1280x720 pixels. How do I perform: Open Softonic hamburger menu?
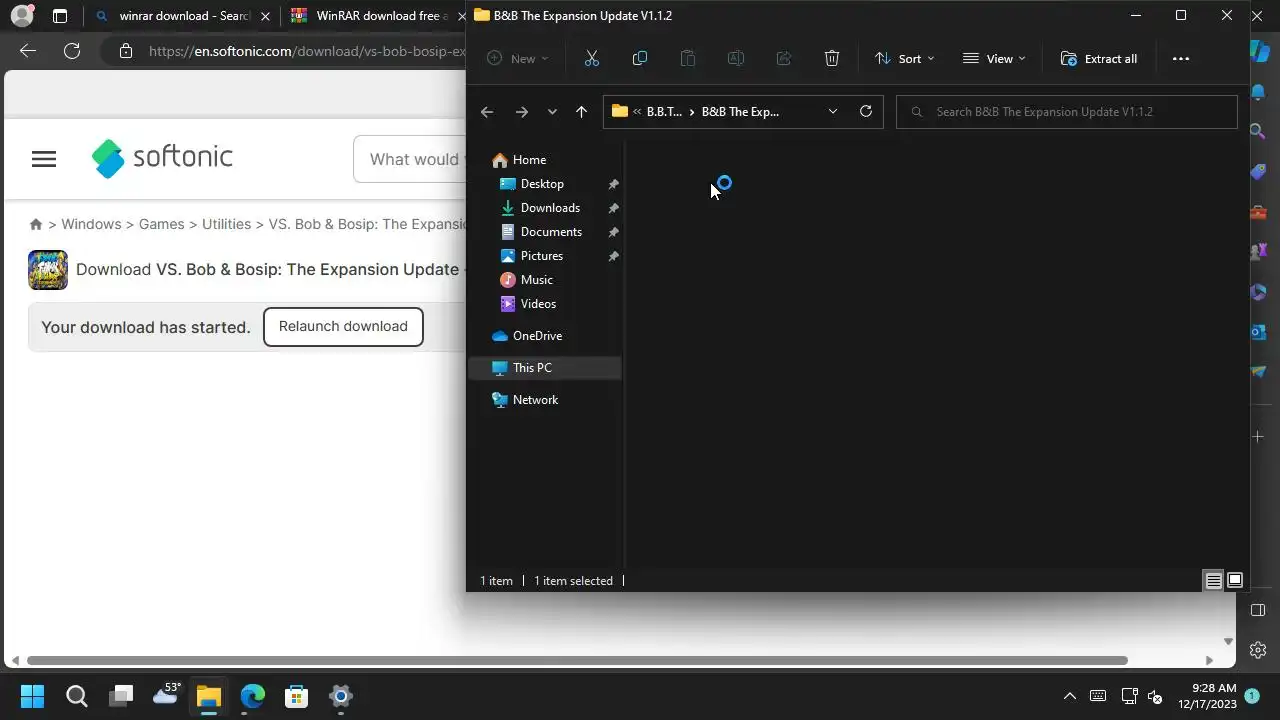click(x=44, y=159)
